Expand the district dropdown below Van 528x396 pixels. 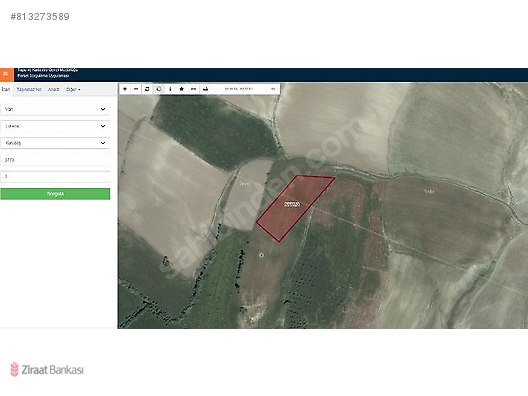coord(55,126)
